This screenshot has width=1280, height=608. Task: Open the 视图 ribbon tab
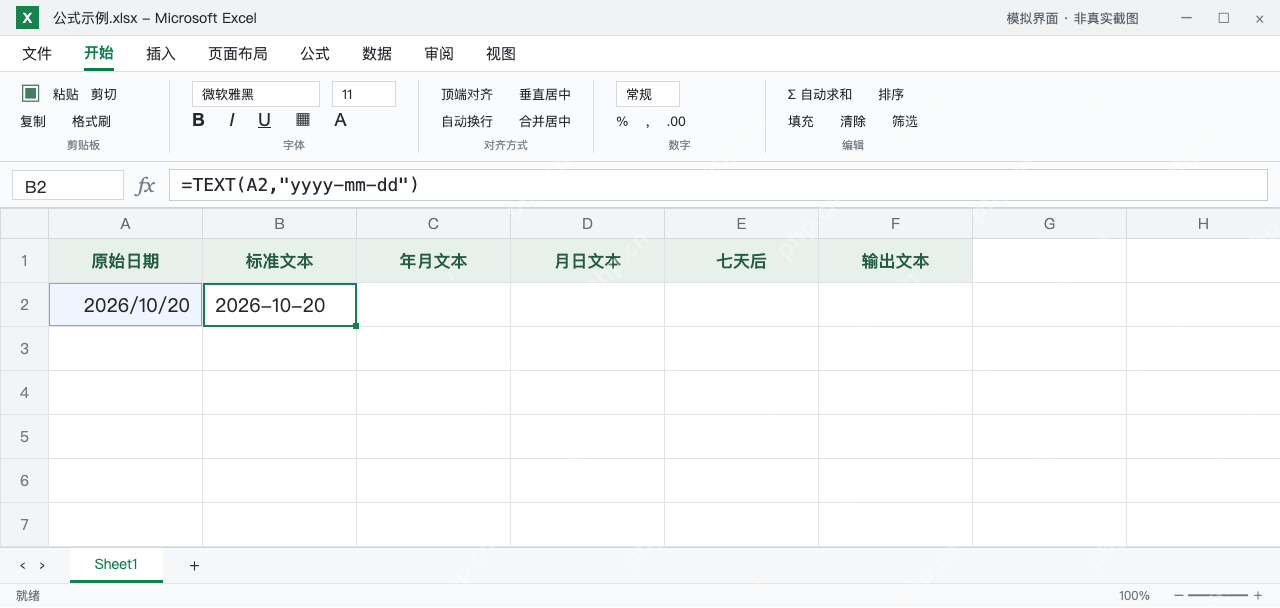[501, 54]
